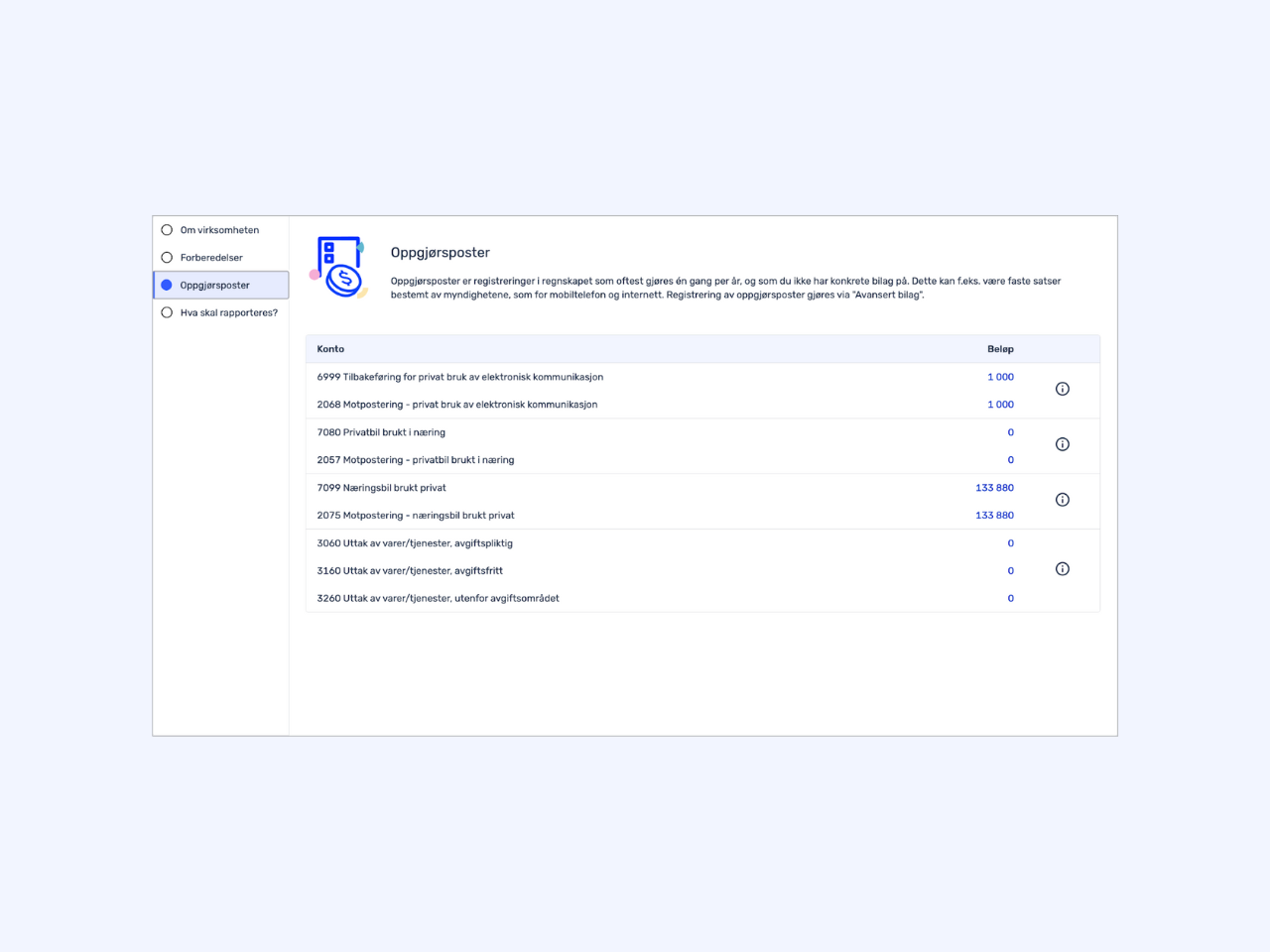Open amount 1 000 for account 2068
This screenshot has width=1270, height=952.
click(x=1000, y=405)
